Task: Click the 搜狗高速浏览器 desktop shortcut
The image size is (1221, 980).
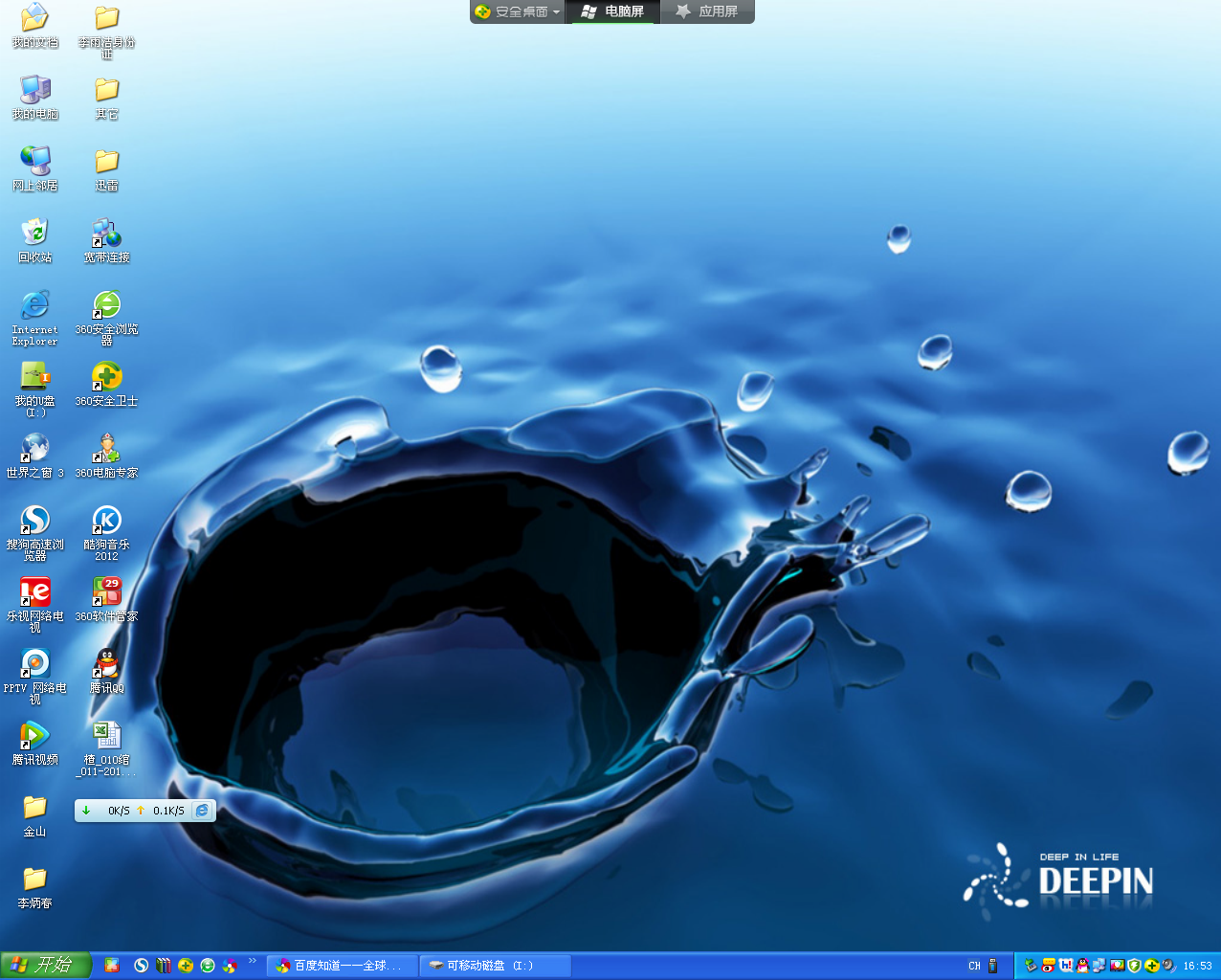Action: pyautogui.click(x=35, y=521)
